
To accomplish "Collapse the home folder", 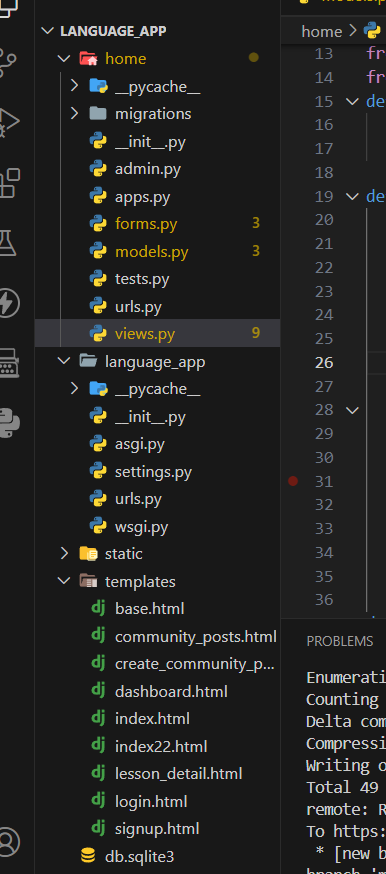I will [x=65, y=59].
